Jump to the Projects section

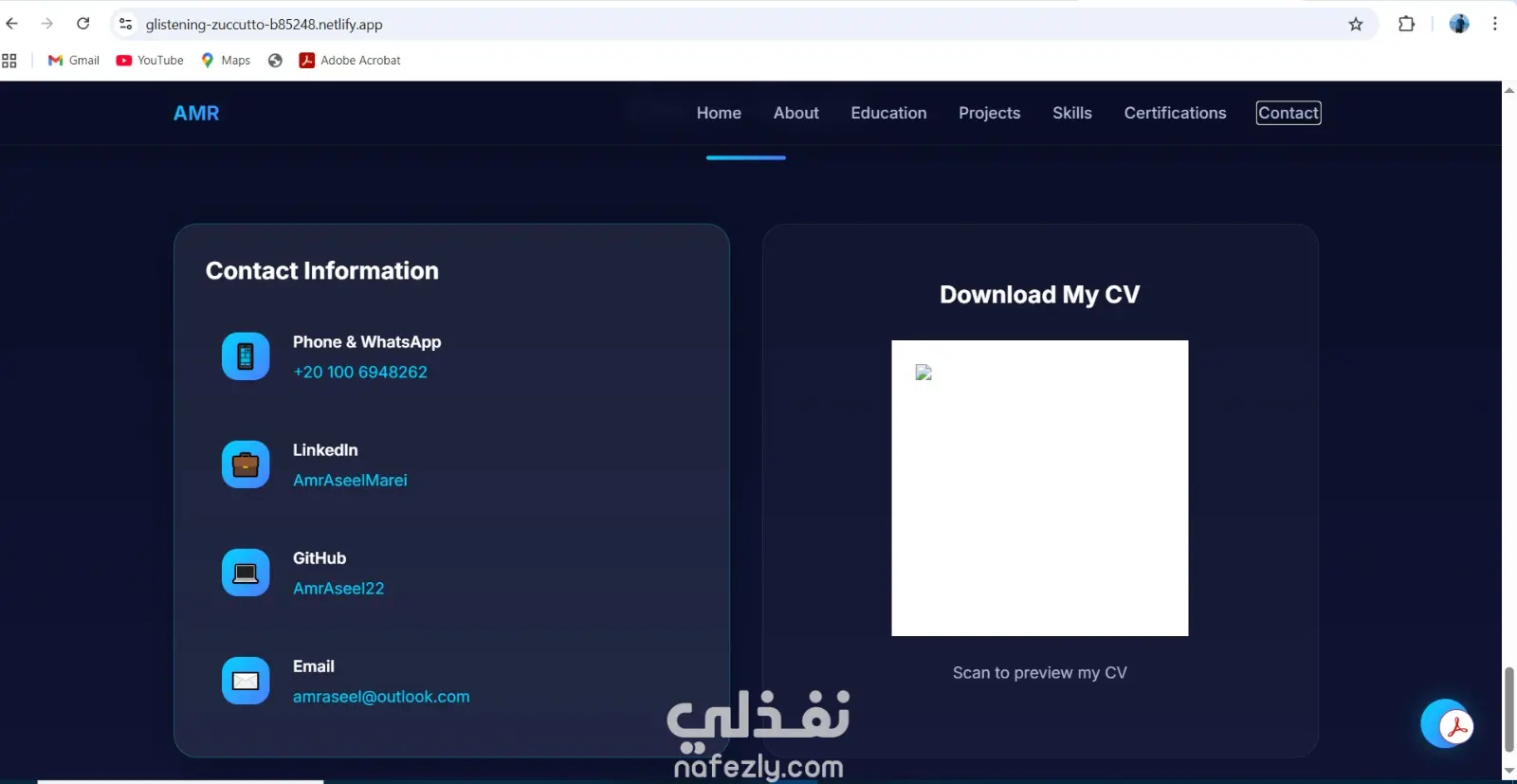click(990, 113)
